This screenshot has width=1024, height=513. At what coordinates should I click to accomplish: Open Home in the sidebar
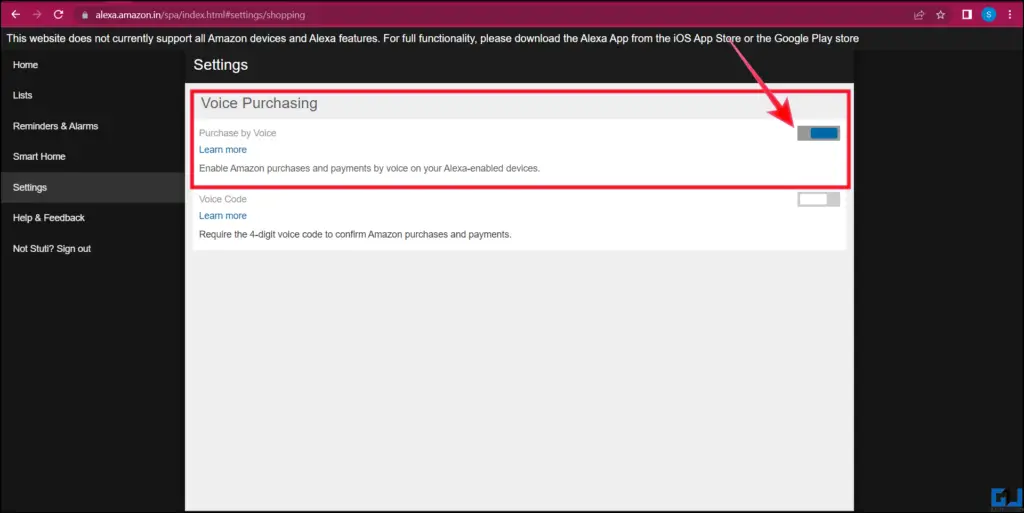pos(25,65)
